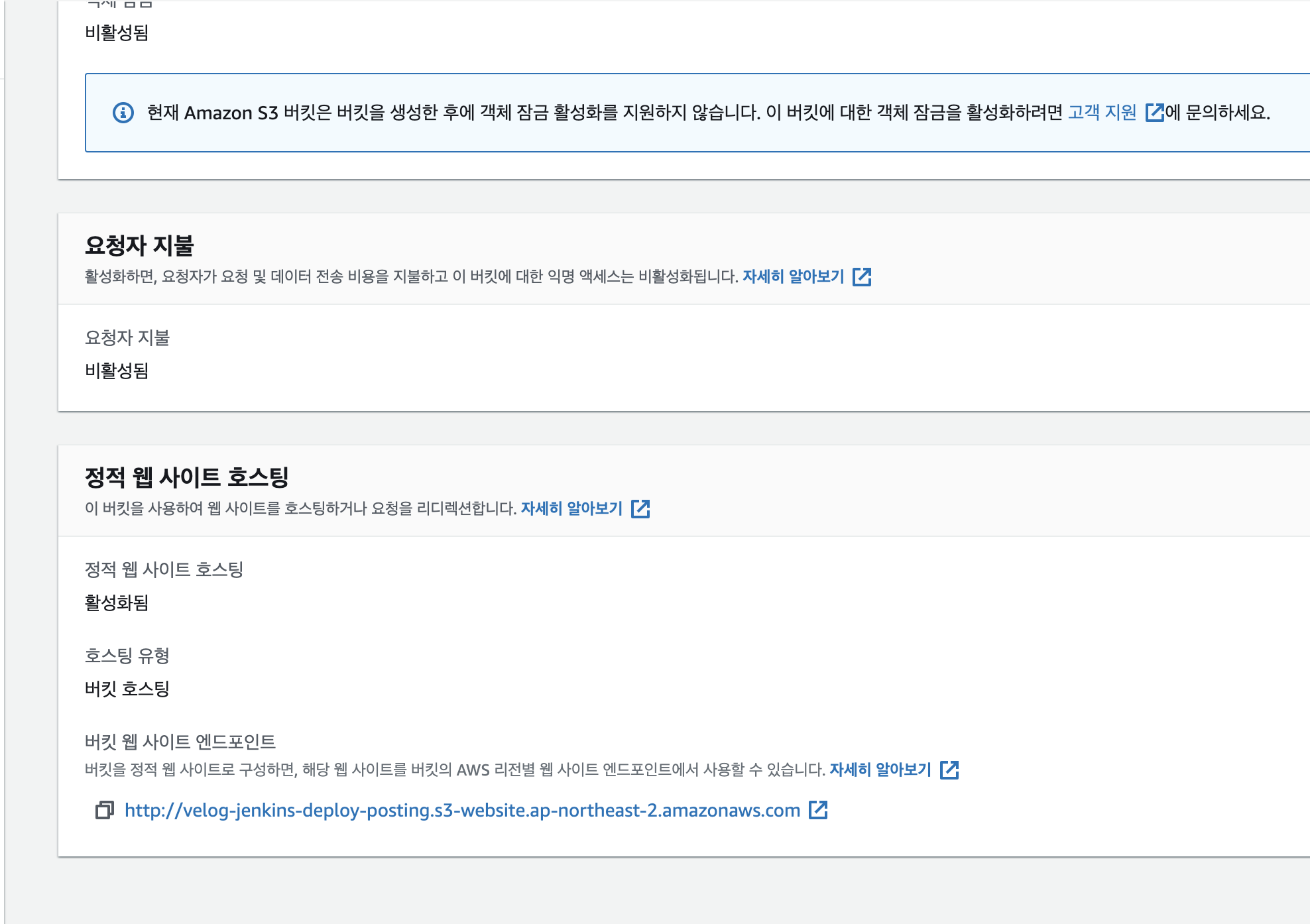Click the 버킷 웹 사이트 엔드포인트 label

[x=180, y=742]
